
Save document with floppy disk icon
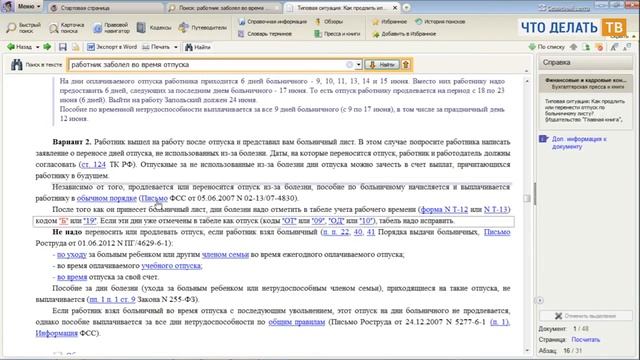62,47
